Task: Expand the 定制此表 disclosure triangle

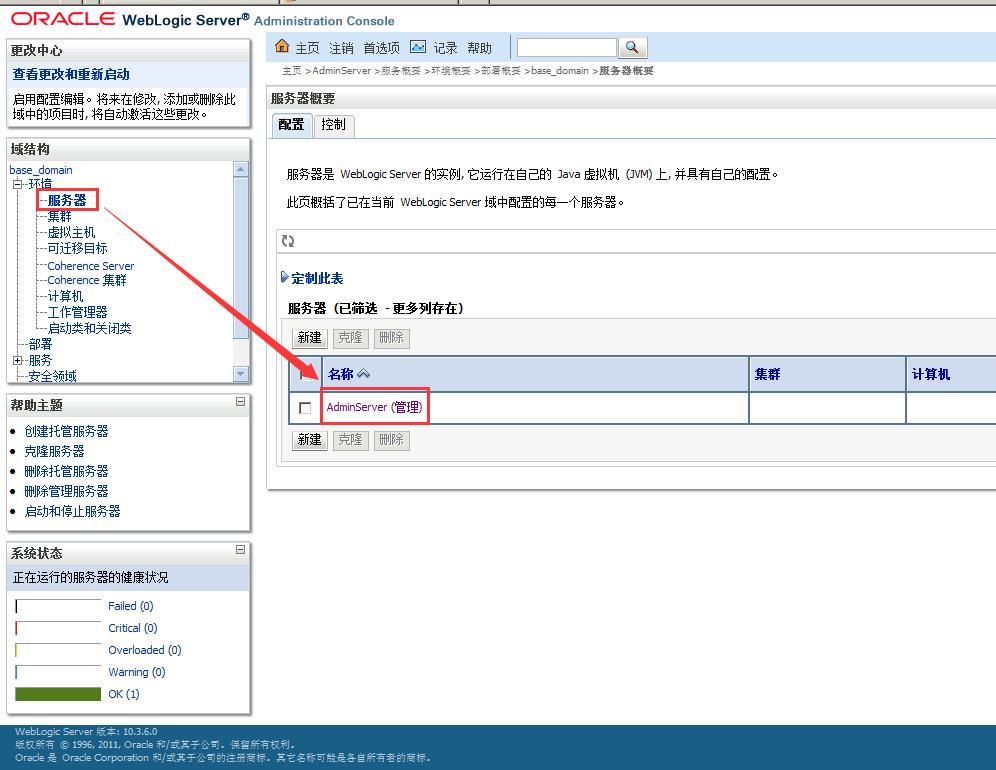Action: coord(285,277)
